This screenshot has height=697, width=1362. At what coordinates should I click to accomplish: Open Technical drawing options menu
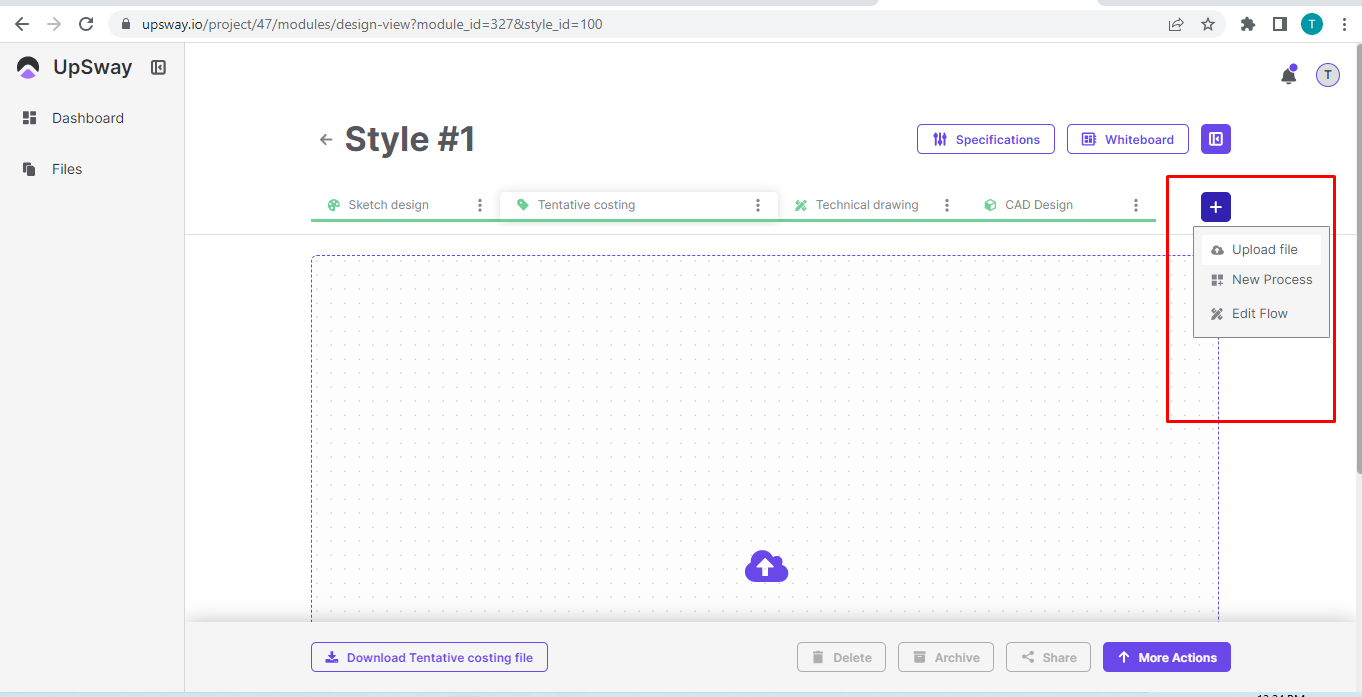pos(946,205)
